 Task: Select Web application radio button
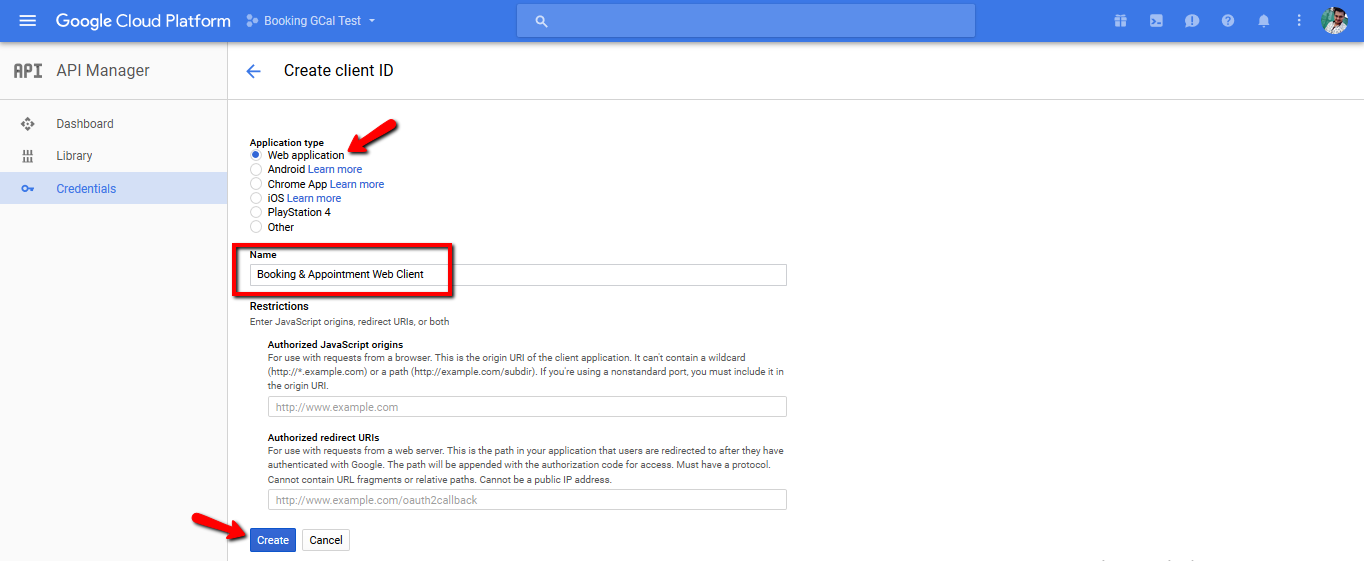[x=256, y=155]
